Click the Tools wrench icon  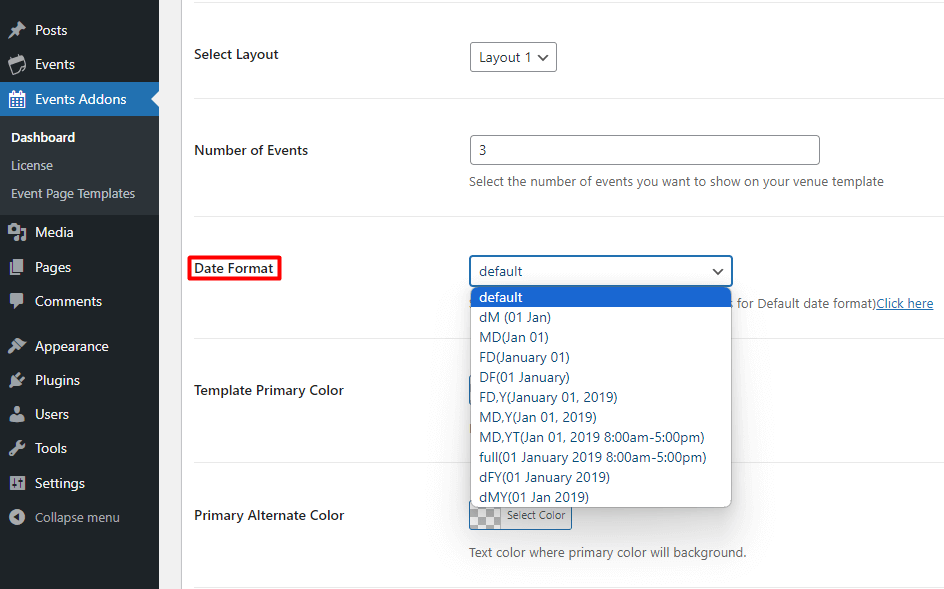tap(17, 448)
